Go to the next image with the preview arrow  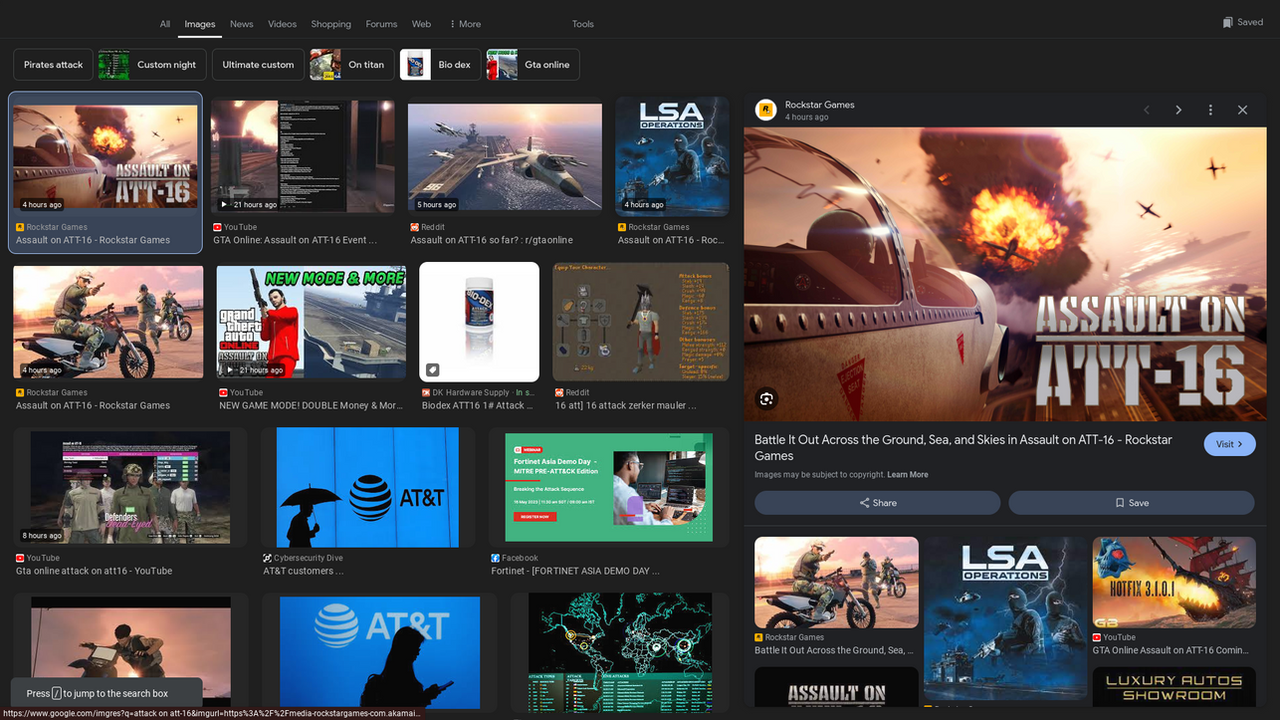click(1178, 110)
